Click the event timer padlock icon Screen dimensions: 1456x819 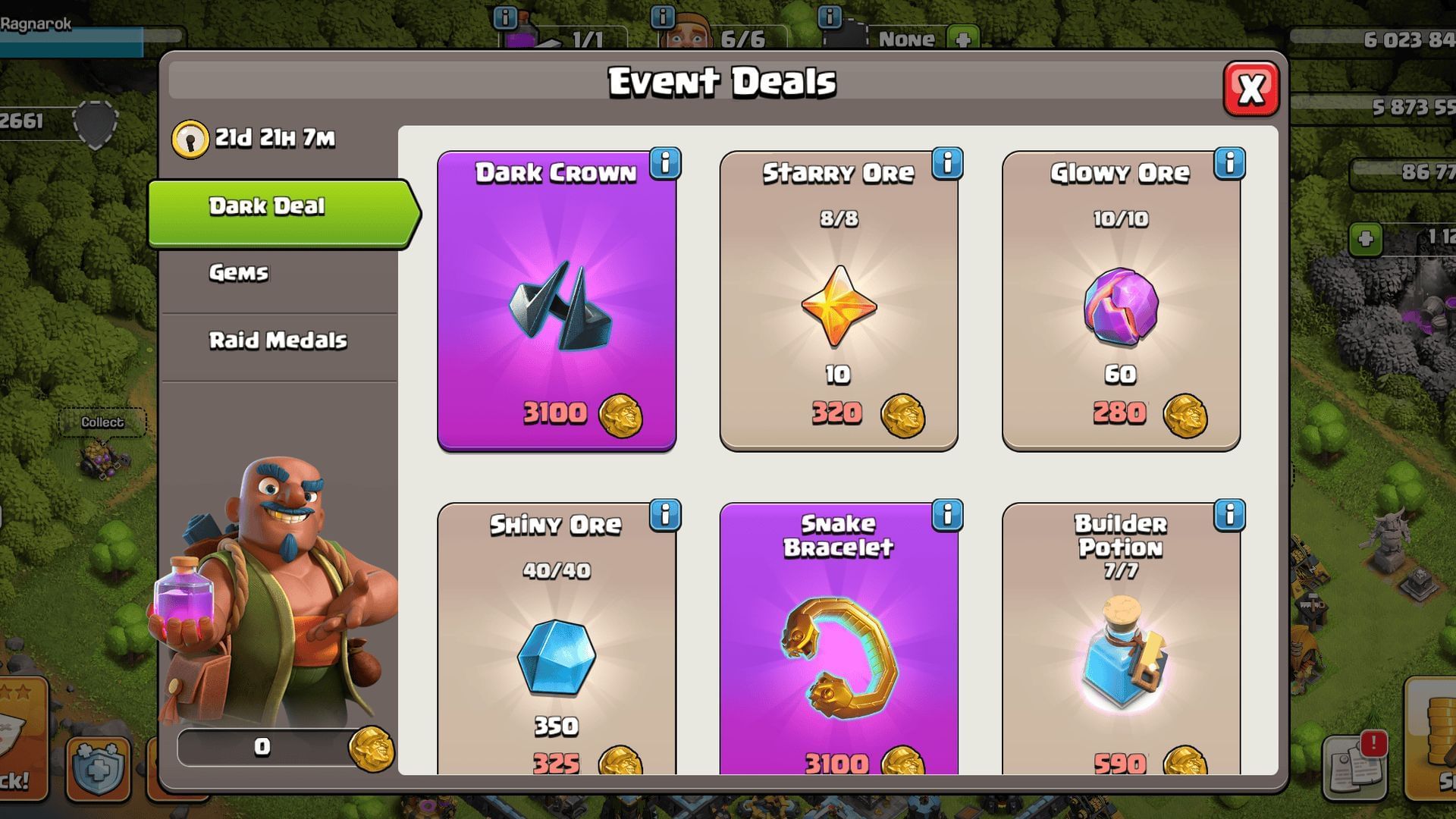click(190, 140)
